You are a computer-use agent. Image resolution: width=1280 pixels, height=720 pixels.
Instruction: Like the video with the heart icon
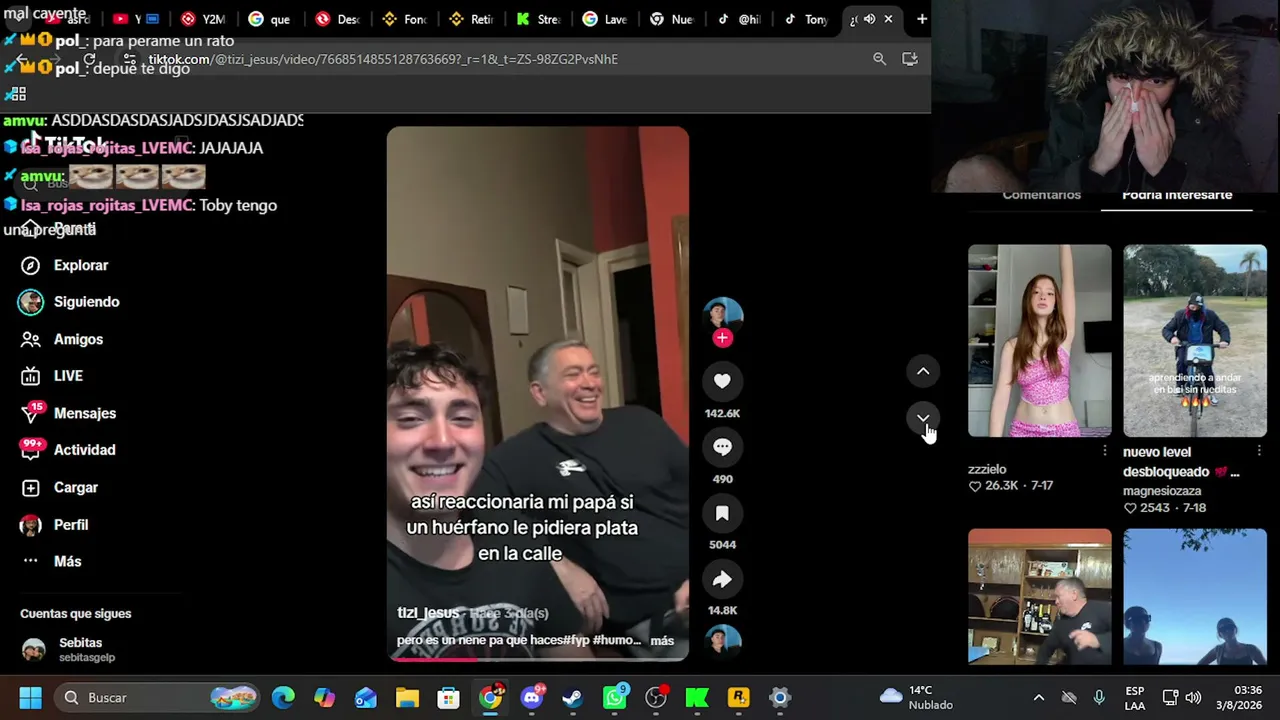tap(722, 381)
